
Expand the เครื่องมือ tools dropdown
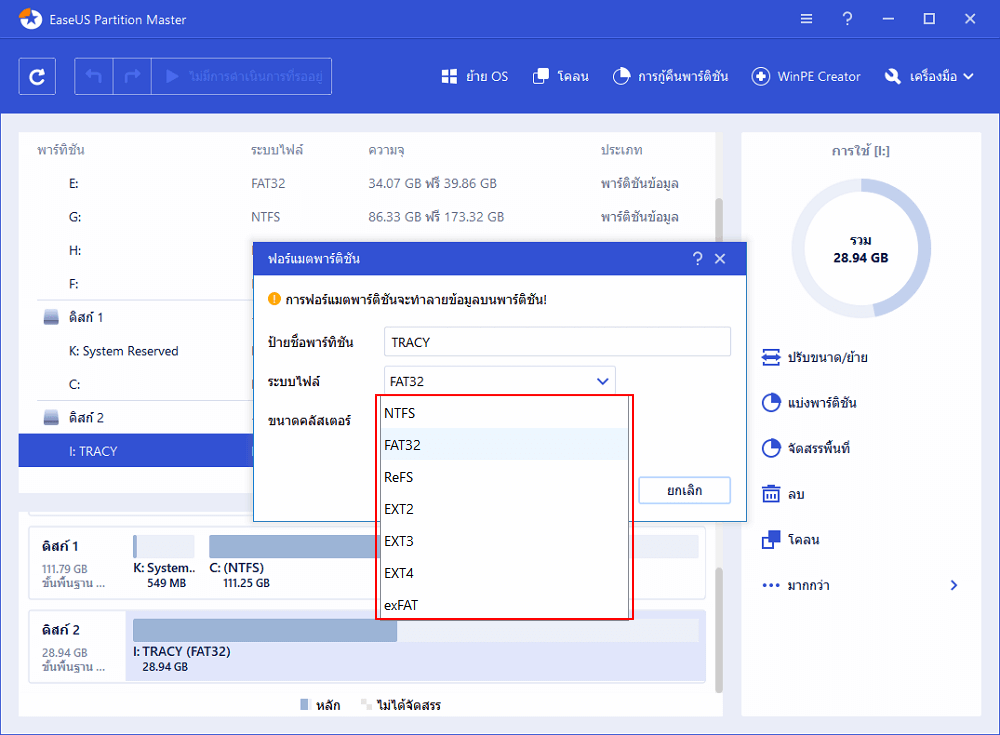(x=929, y=77)
